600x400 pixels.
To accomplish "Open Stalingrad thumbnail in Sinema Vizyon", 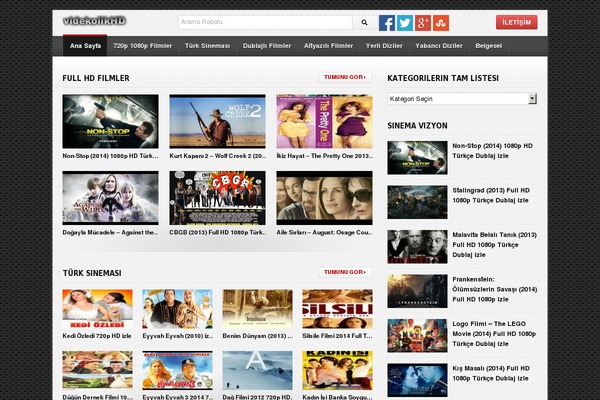I will [x=417, y=202].
